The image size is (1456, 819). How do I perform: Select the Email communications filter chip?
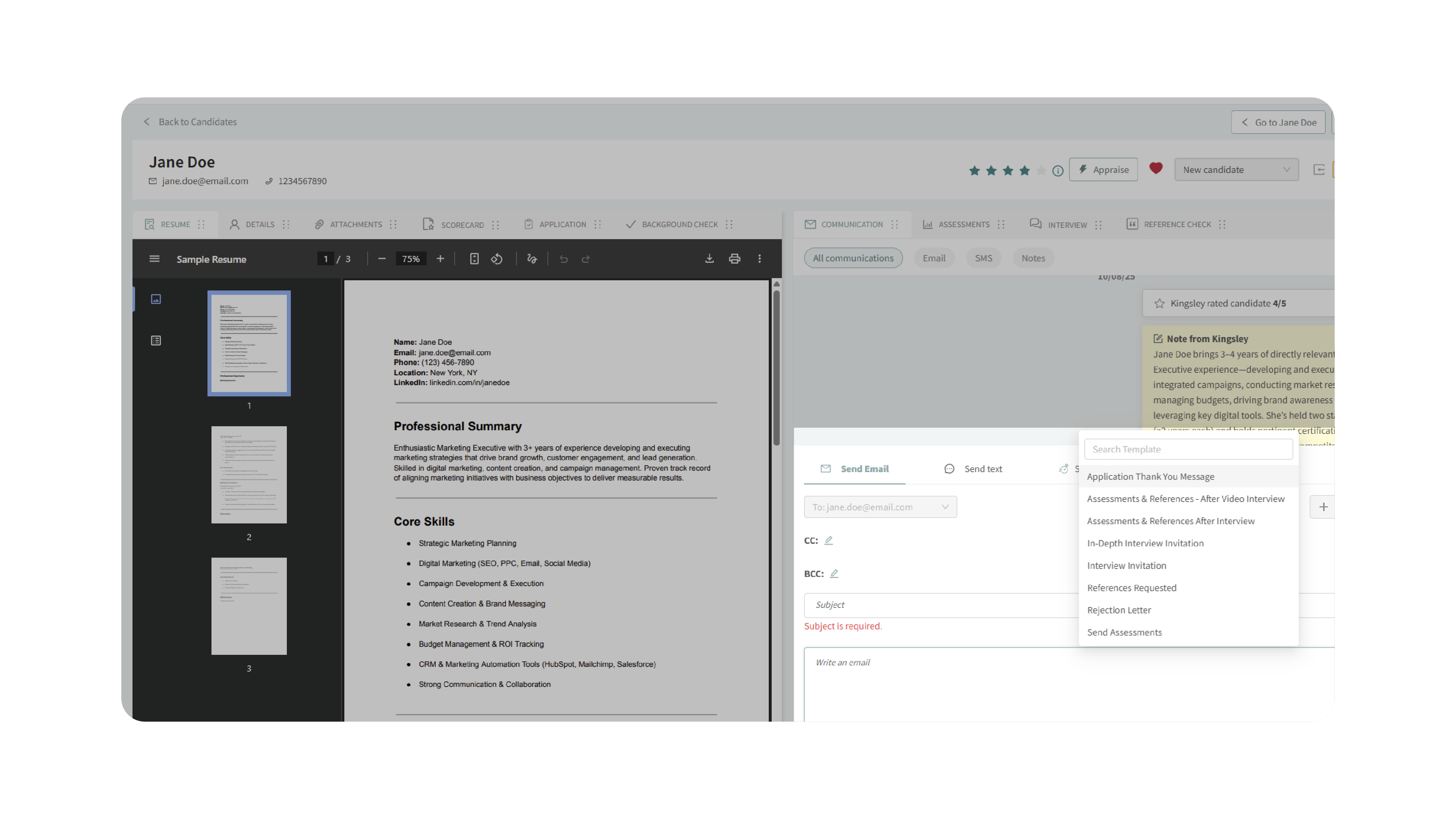(x=934, y=258)
